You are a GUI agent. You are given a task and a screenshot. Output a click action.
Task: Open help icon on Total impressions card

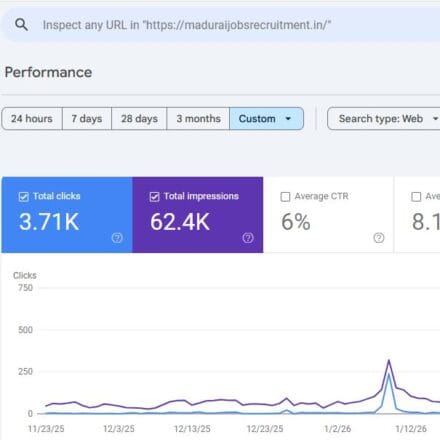click(248, 238)
